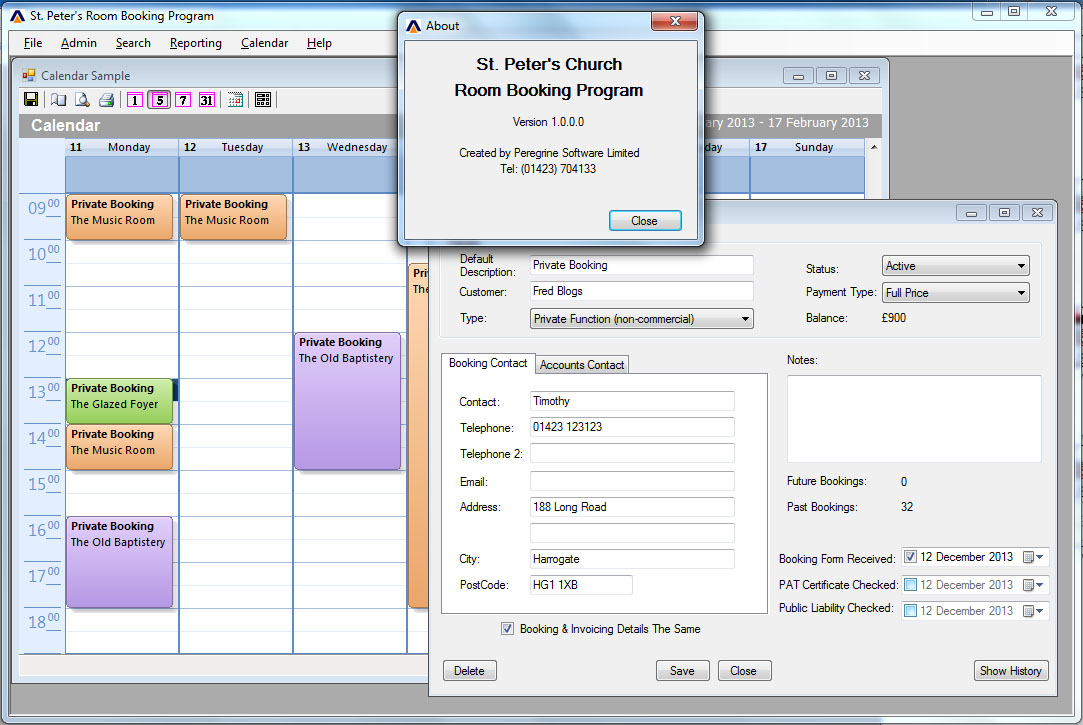The image size is (1083, 725).
Task: Click the Show History button
Action: pos(1010,670)
